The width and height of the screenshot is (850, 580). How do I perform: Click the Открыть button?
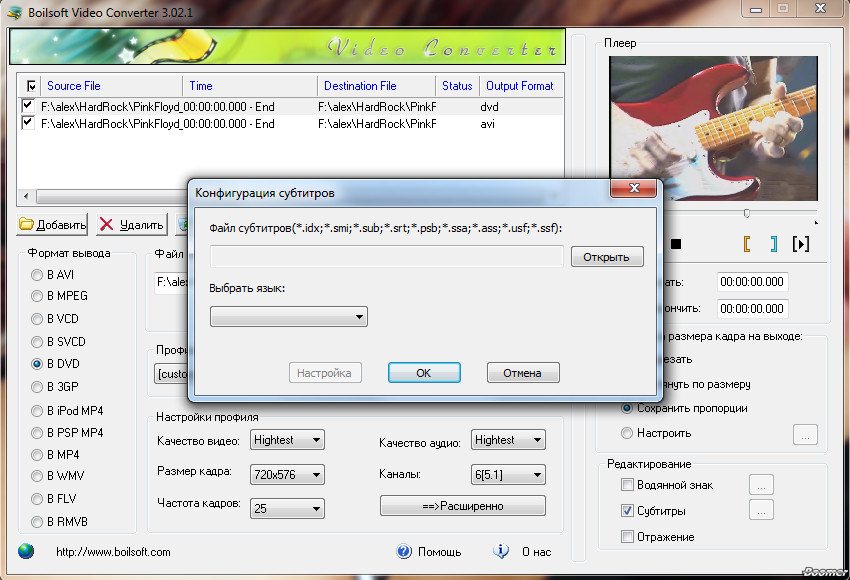(x=607, y=257)
